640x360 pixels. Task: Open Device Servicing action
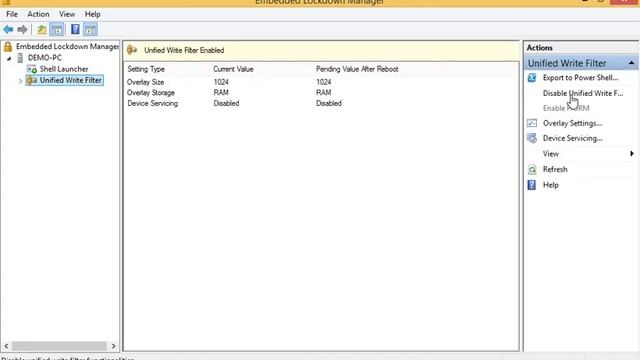tap(573, 138)
